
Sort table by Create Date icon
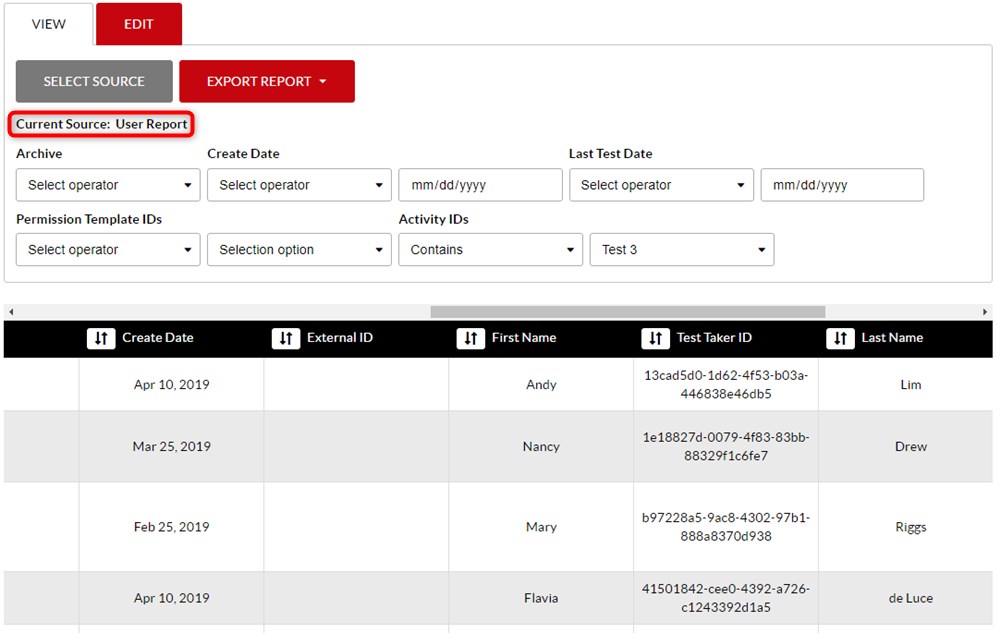pyautogui.click(x=101, y=339)
